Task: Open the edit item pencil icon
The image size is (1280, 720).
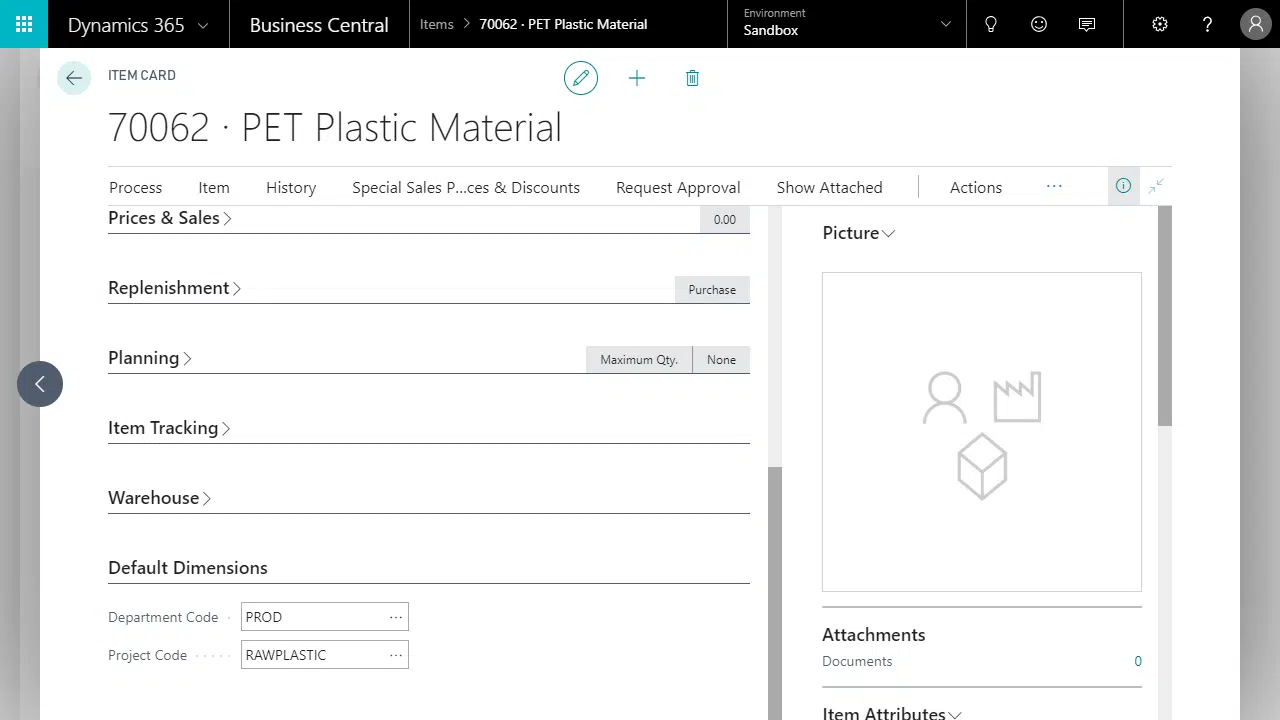Action: 581,78
